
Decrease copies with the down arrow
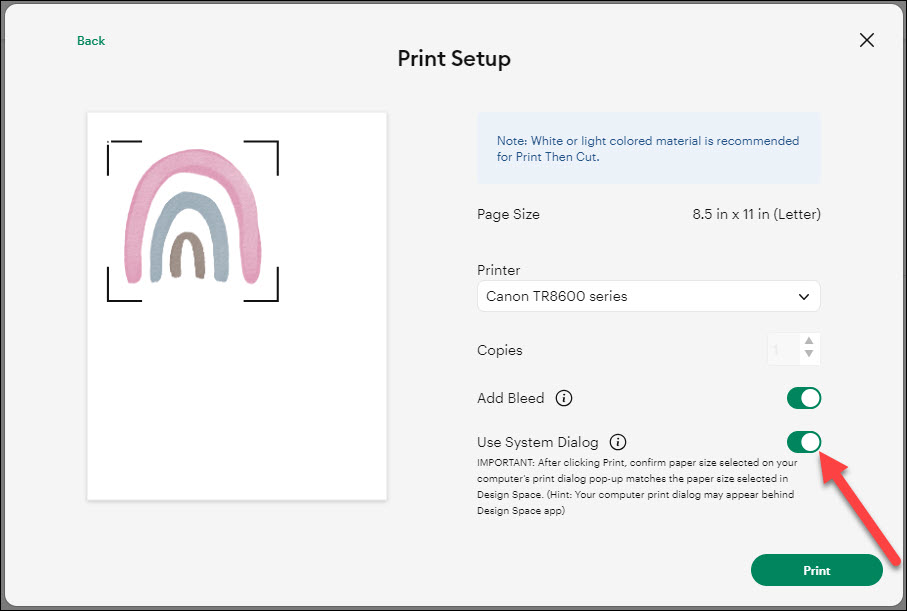[x=809, y=355]
